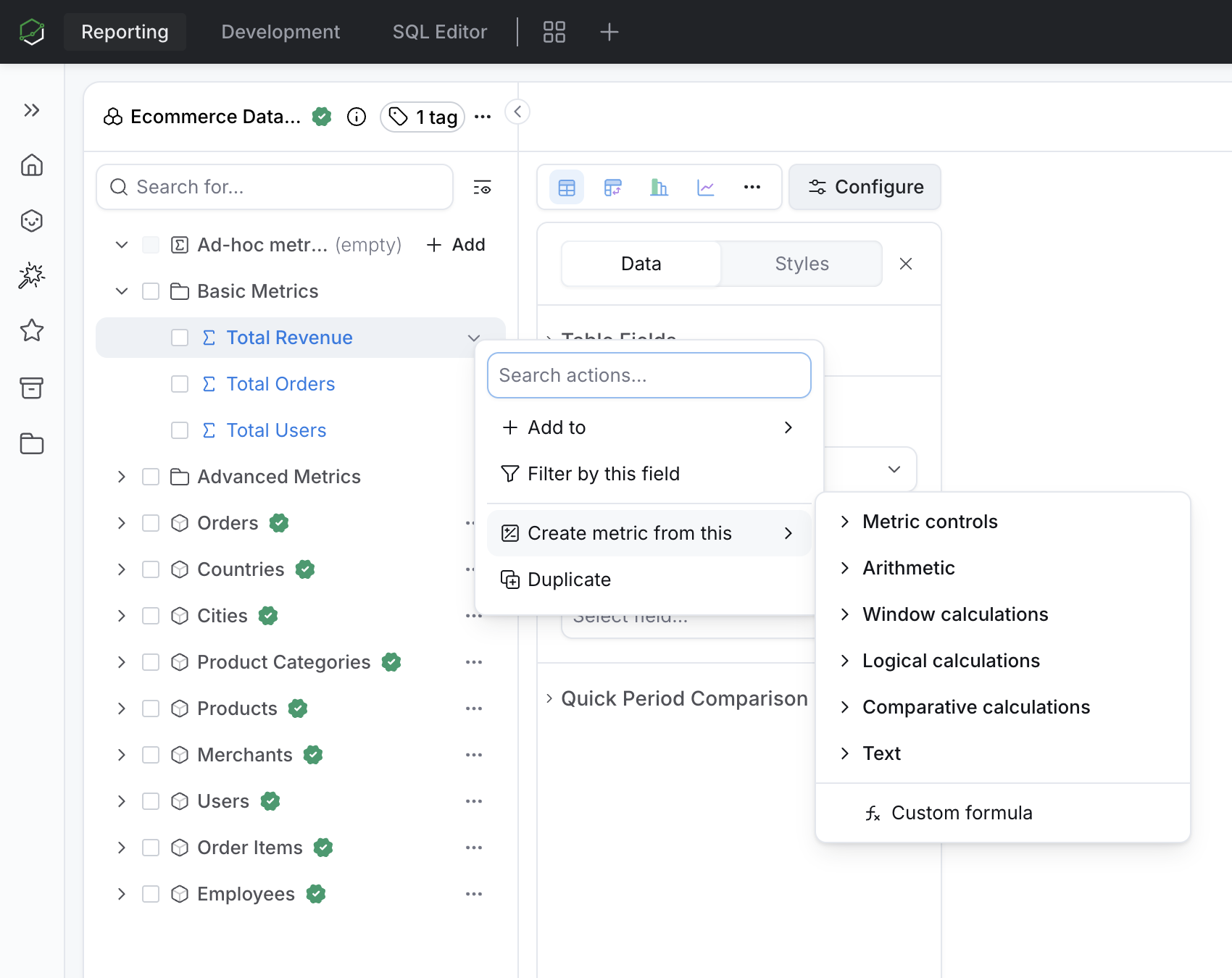This screenshot has width=1232, height=978.
Task: Open more options for Products model
Action: coord(474,709)
